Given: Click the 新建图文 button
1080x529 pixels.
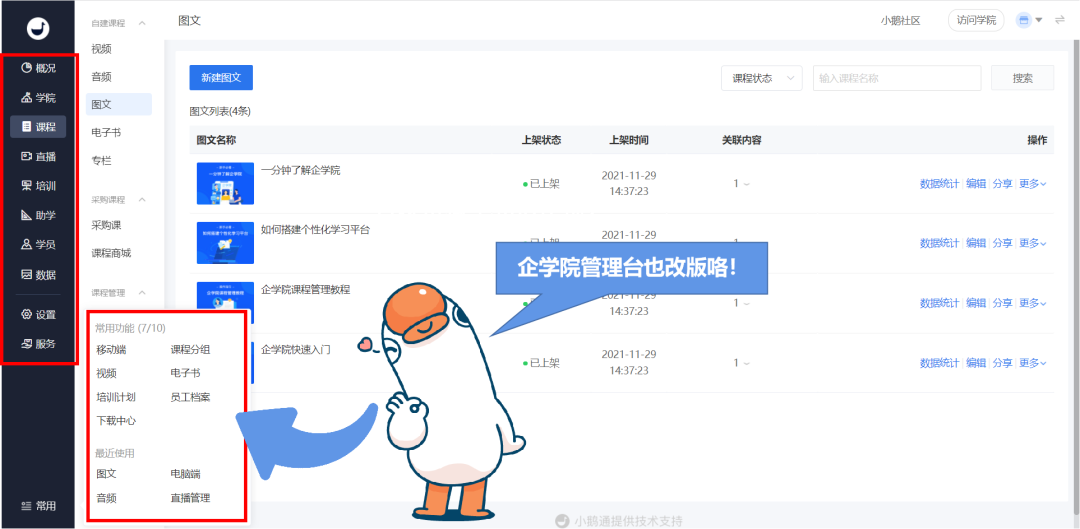Looking at the screenshot, I should [221, 78].
